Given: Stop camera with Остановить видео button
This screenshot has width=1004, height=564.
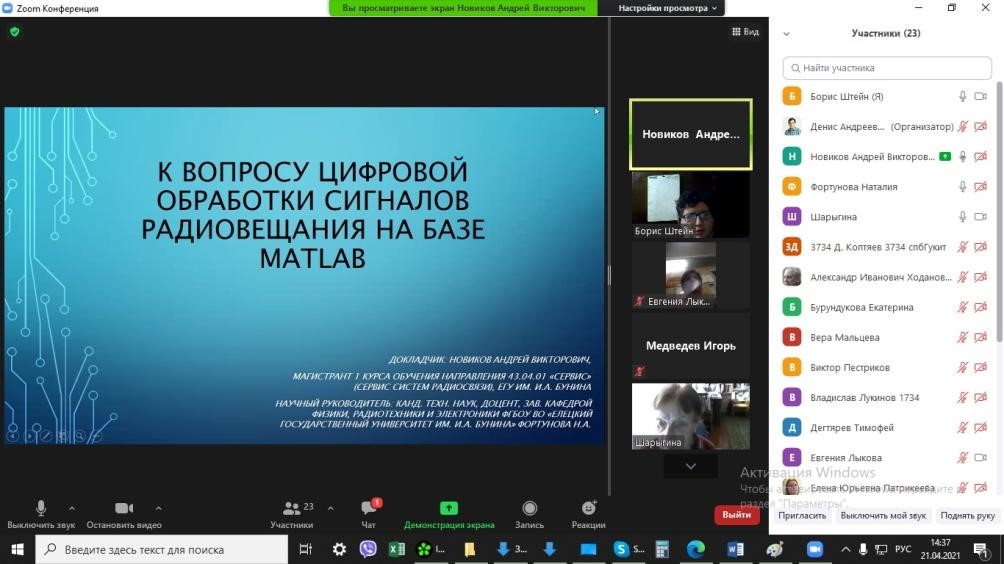Looking at the screenshot, I should (x=124, y=515).
